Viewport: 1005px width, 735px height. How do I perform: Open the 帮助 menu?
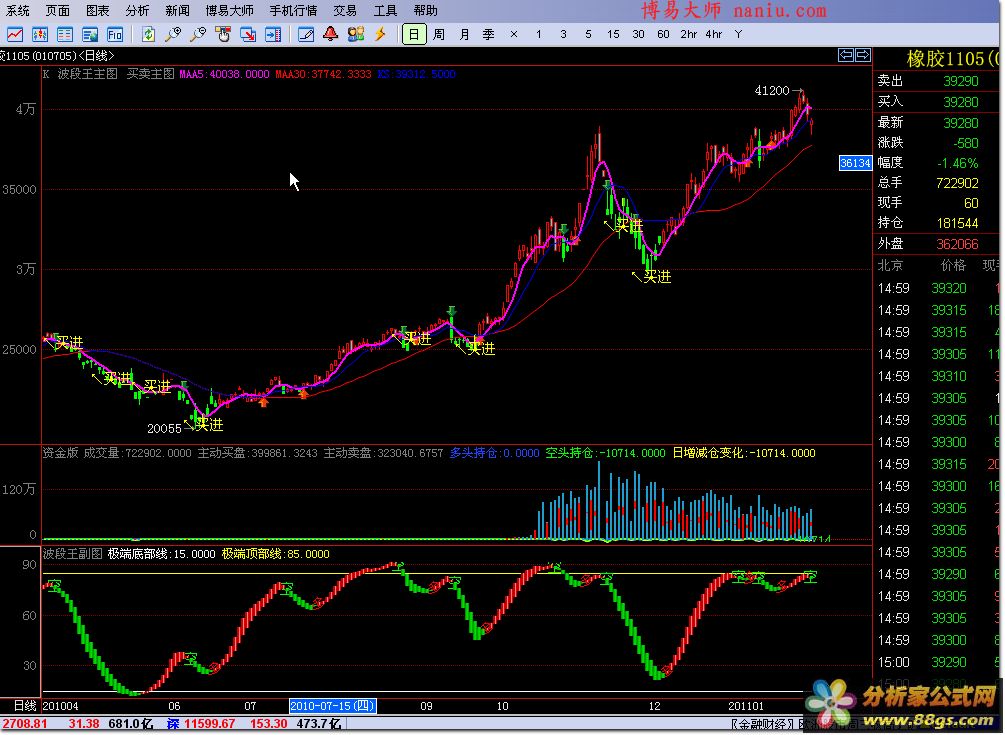[x=426, y=11]
